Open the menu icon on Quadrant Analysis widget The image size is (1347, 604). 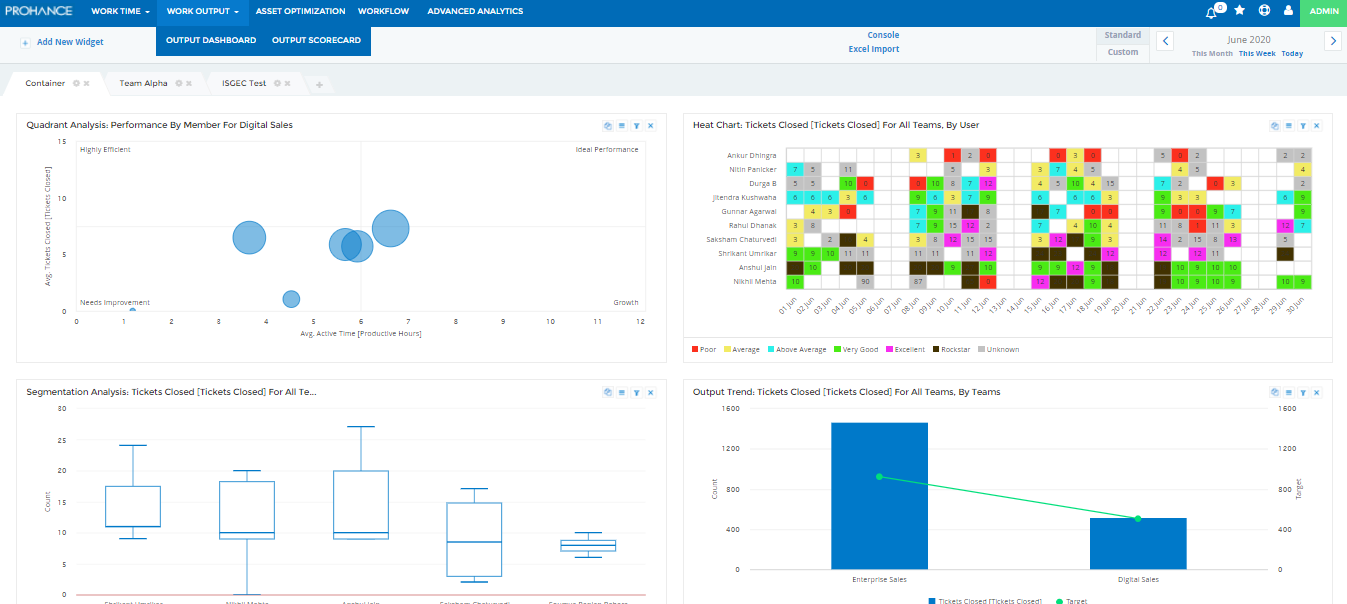click(622, 125)
